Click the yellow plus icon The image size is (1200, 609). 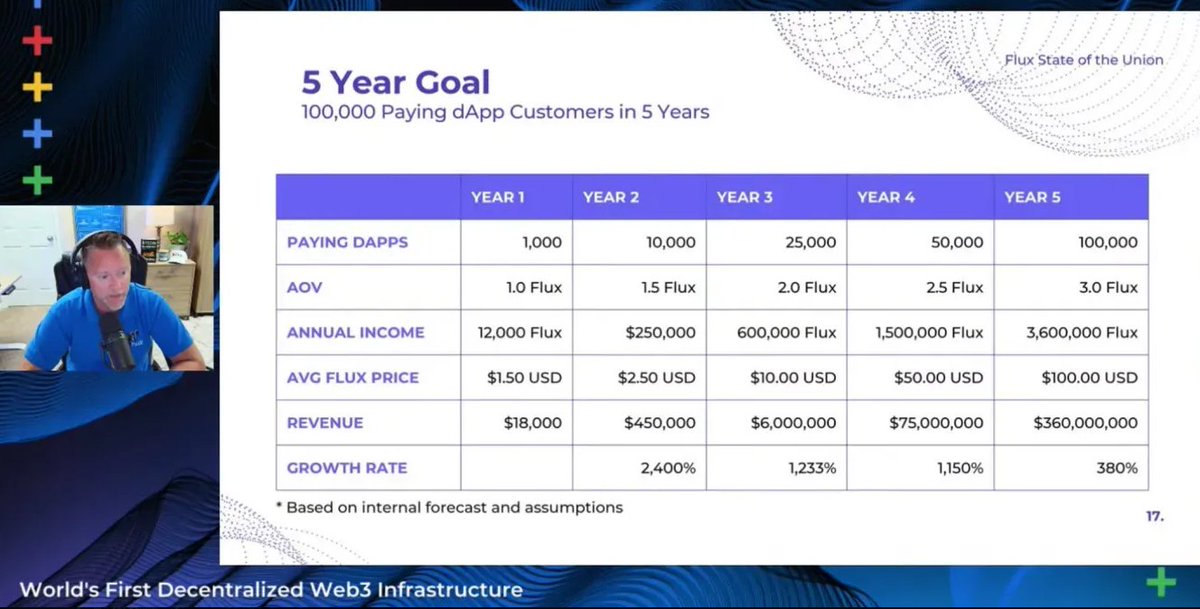(37, 86)
